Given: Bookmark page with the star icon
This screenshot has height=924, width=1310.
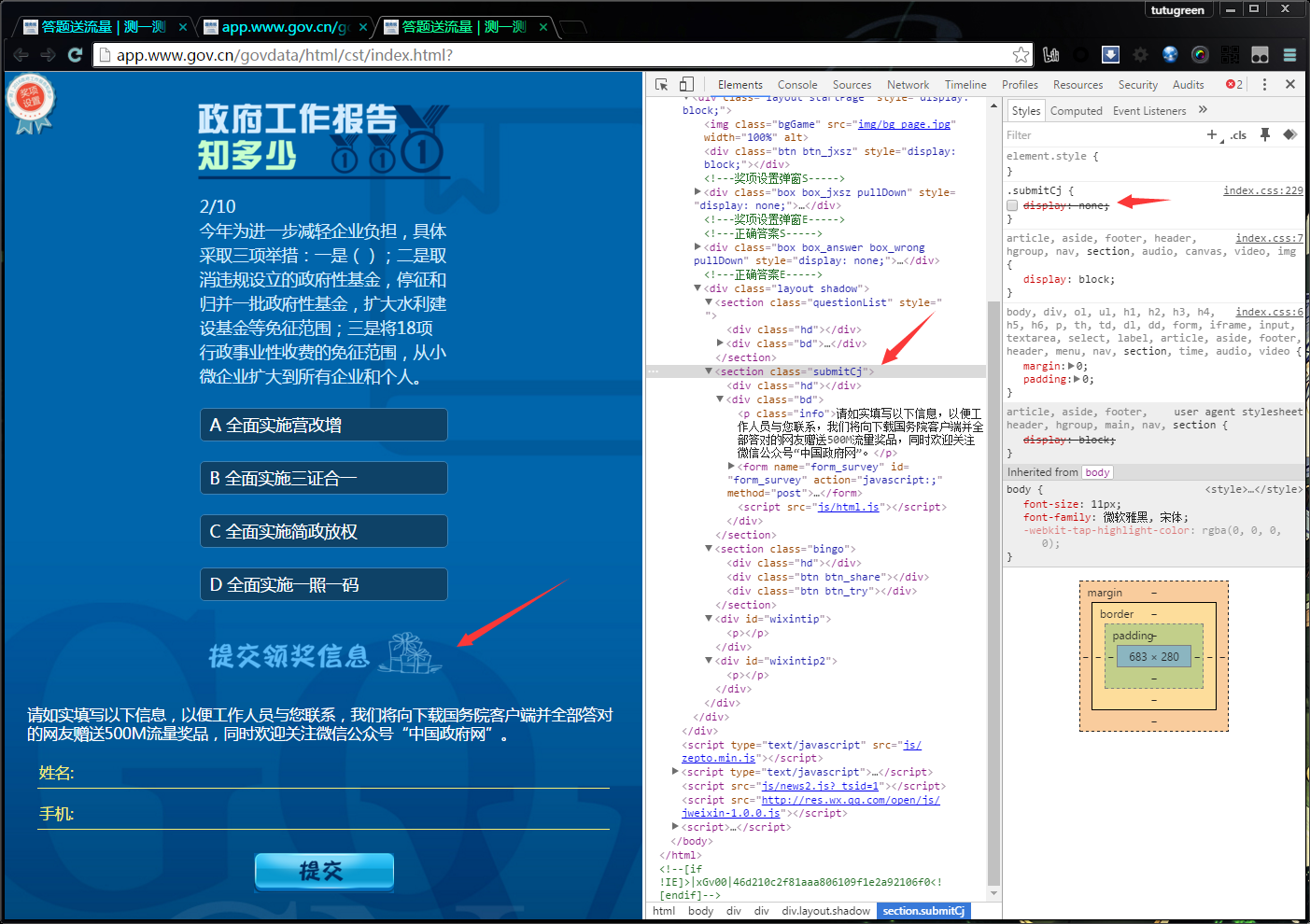Looking at the screenshot, I should click(1021, 55).
